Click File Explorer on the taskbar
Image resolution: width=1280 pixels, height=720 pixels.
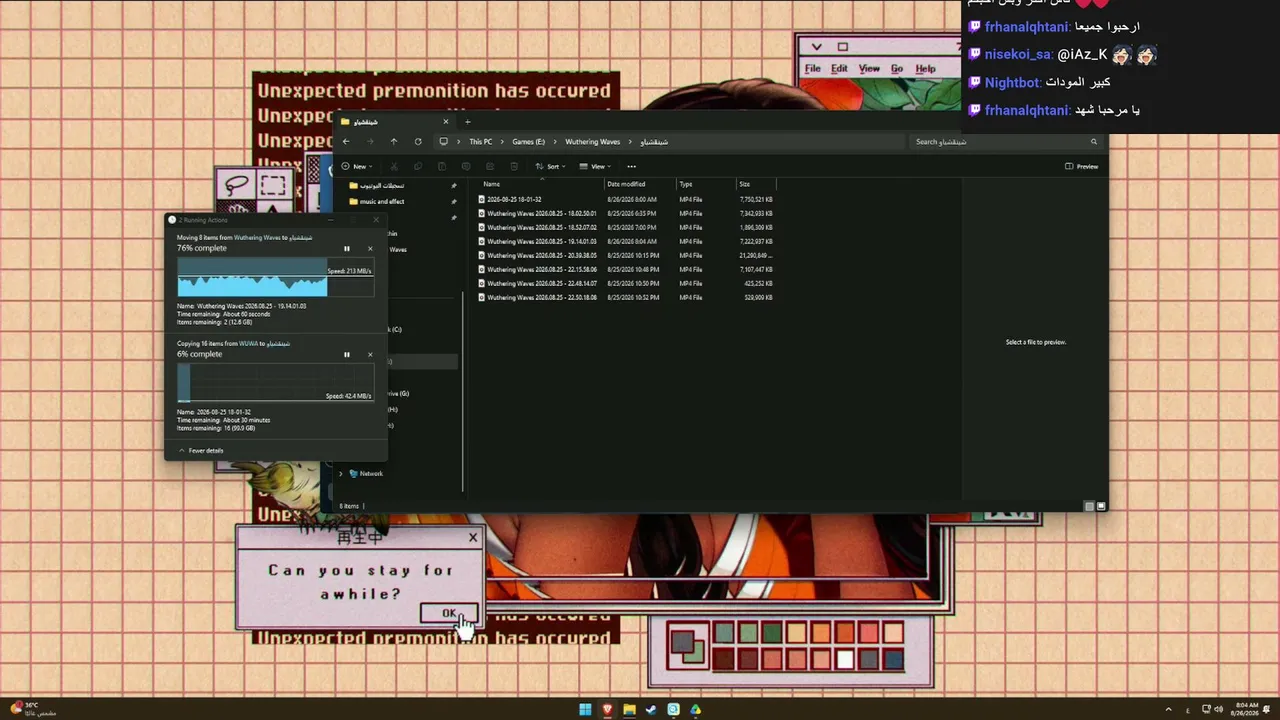pos(629,710)
